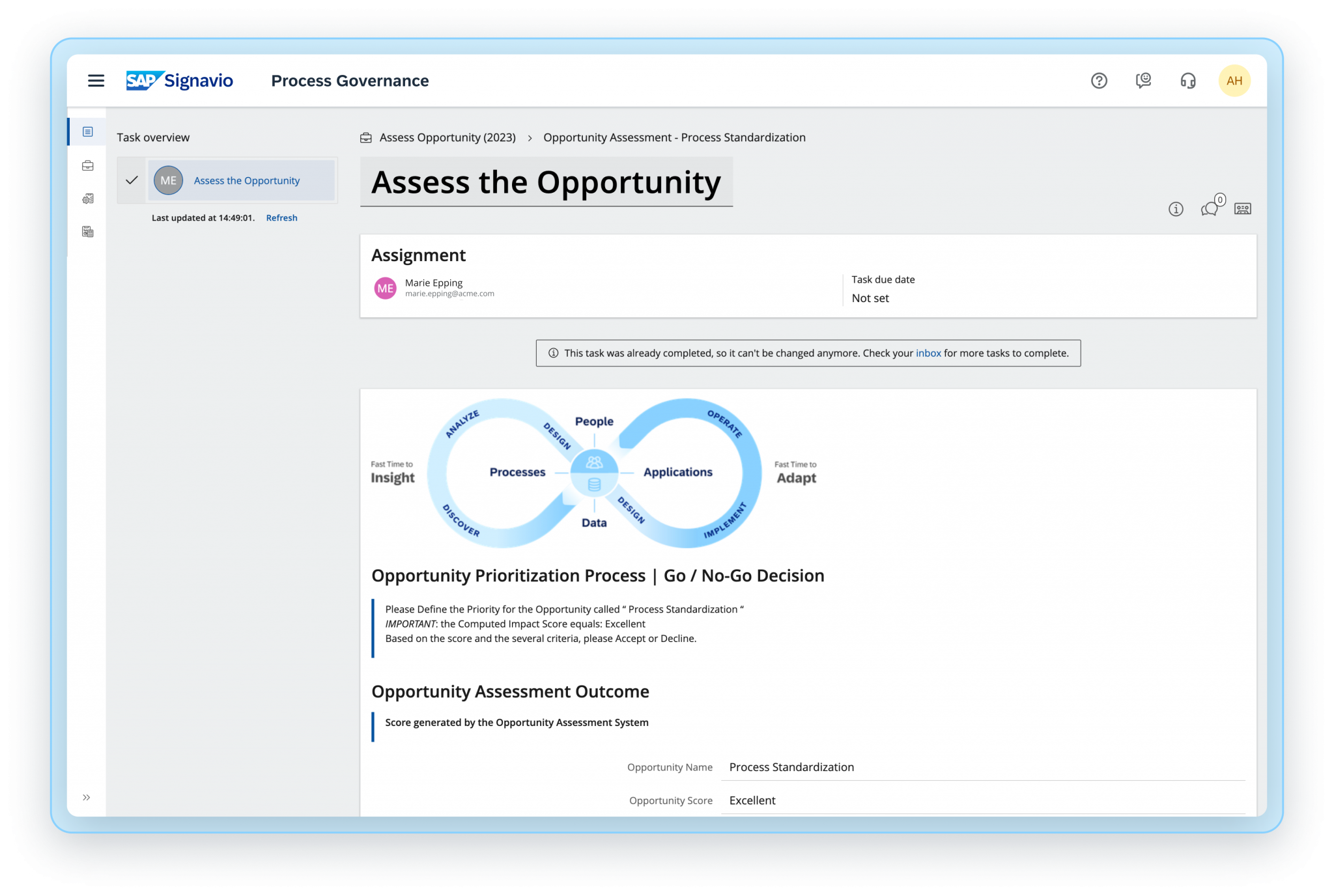Contact support using the headset icon
Viewport: 1334px width, 896px height.
coord(1188,80)
